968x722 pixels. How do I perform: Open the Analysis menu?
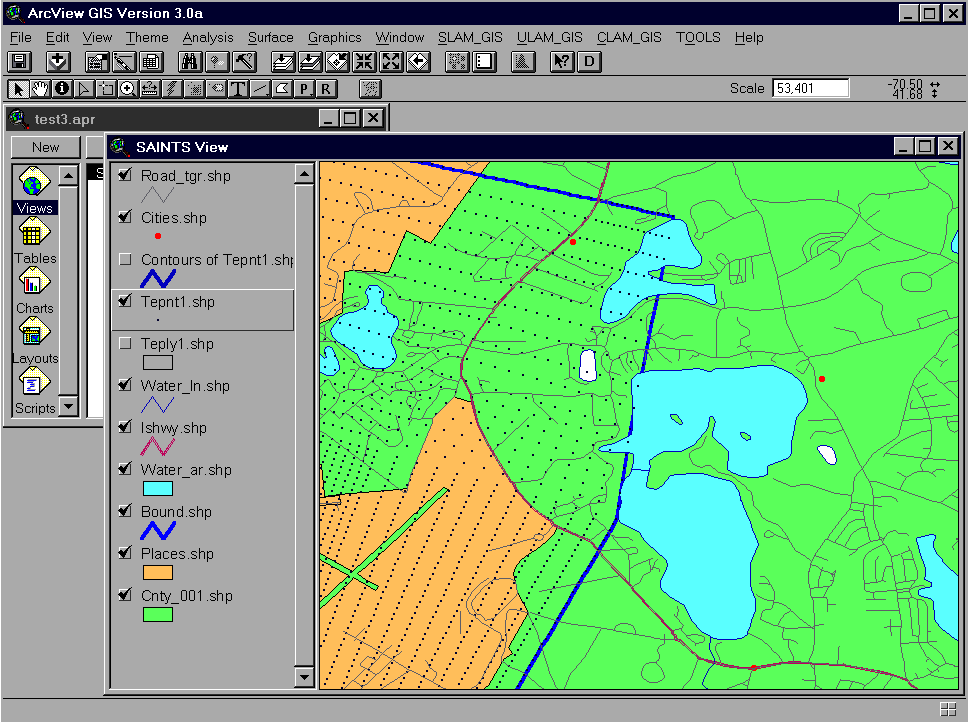[207, 38]
